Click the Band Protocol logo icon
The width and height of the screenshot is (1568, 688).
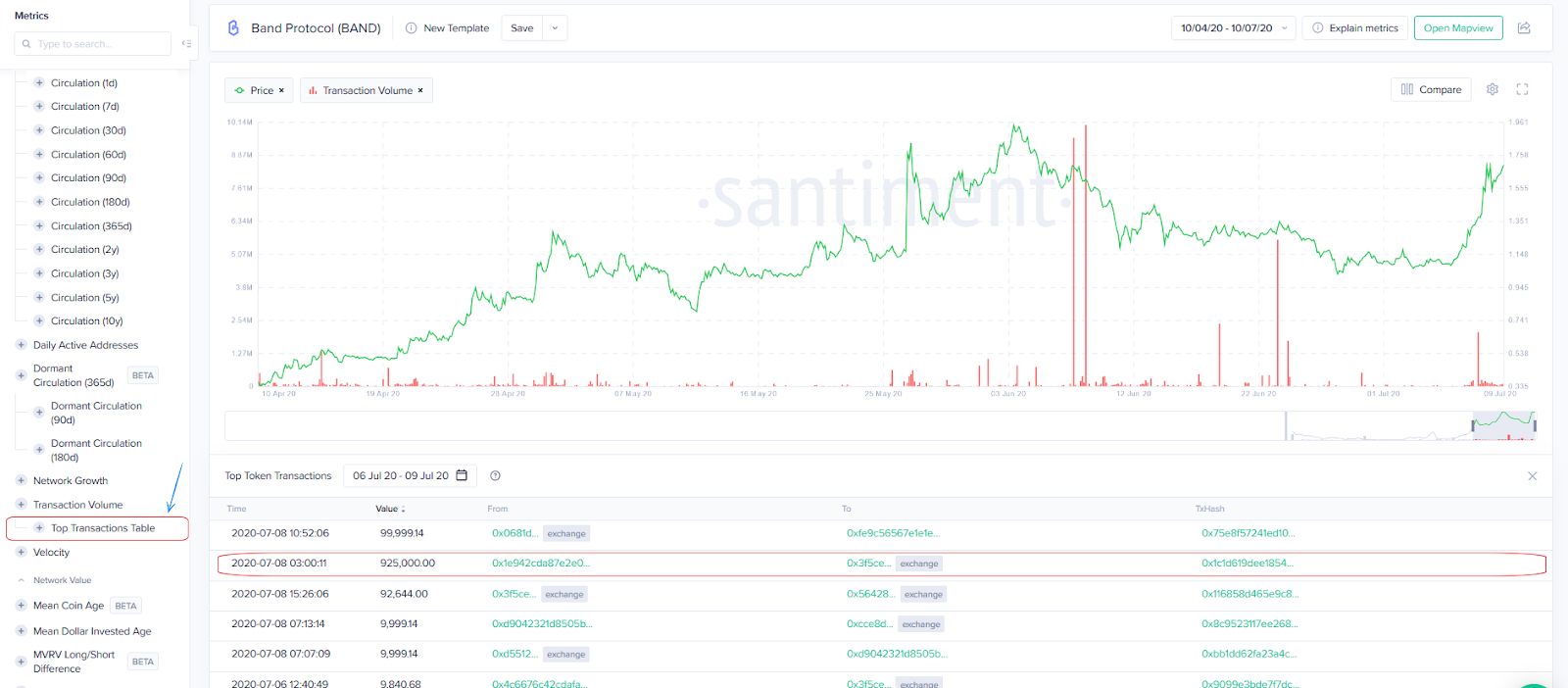coord(233,27)
